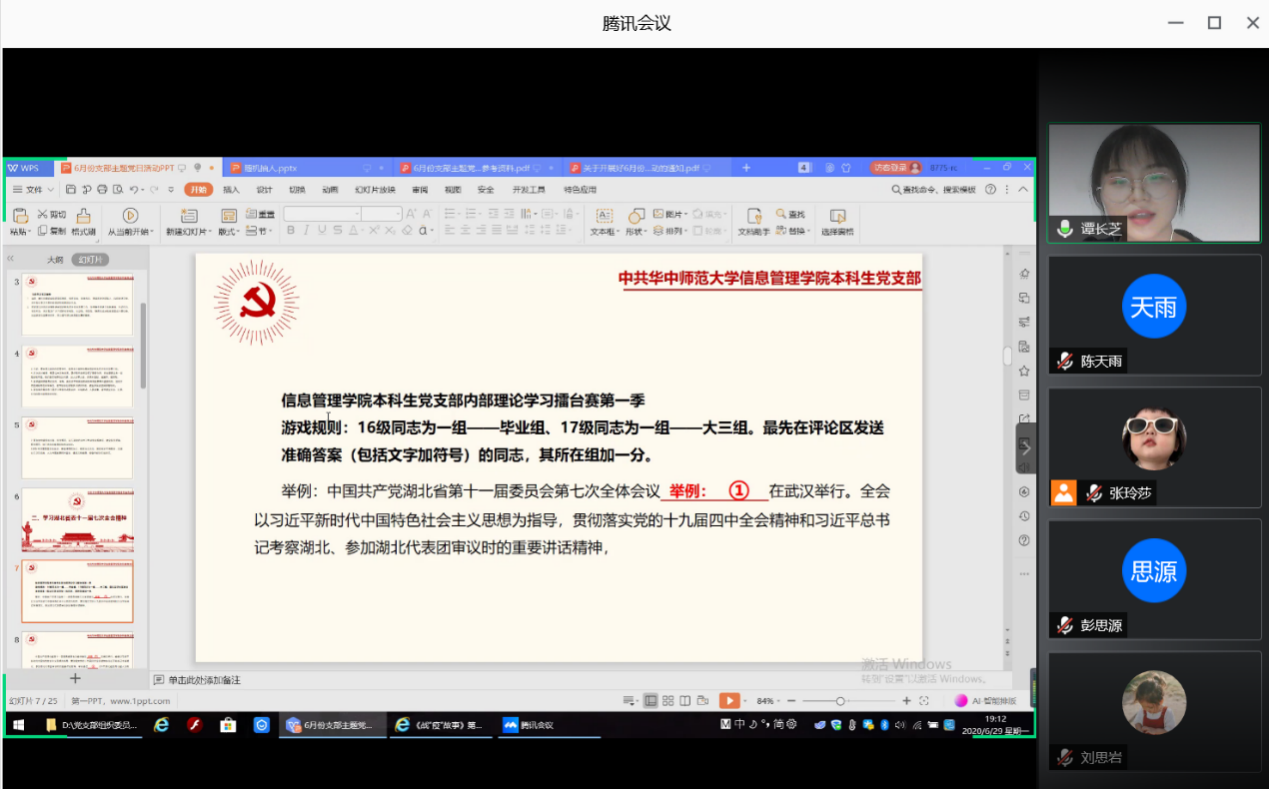Select slide 6 thumbnail in the slide panel

(77, 520)
